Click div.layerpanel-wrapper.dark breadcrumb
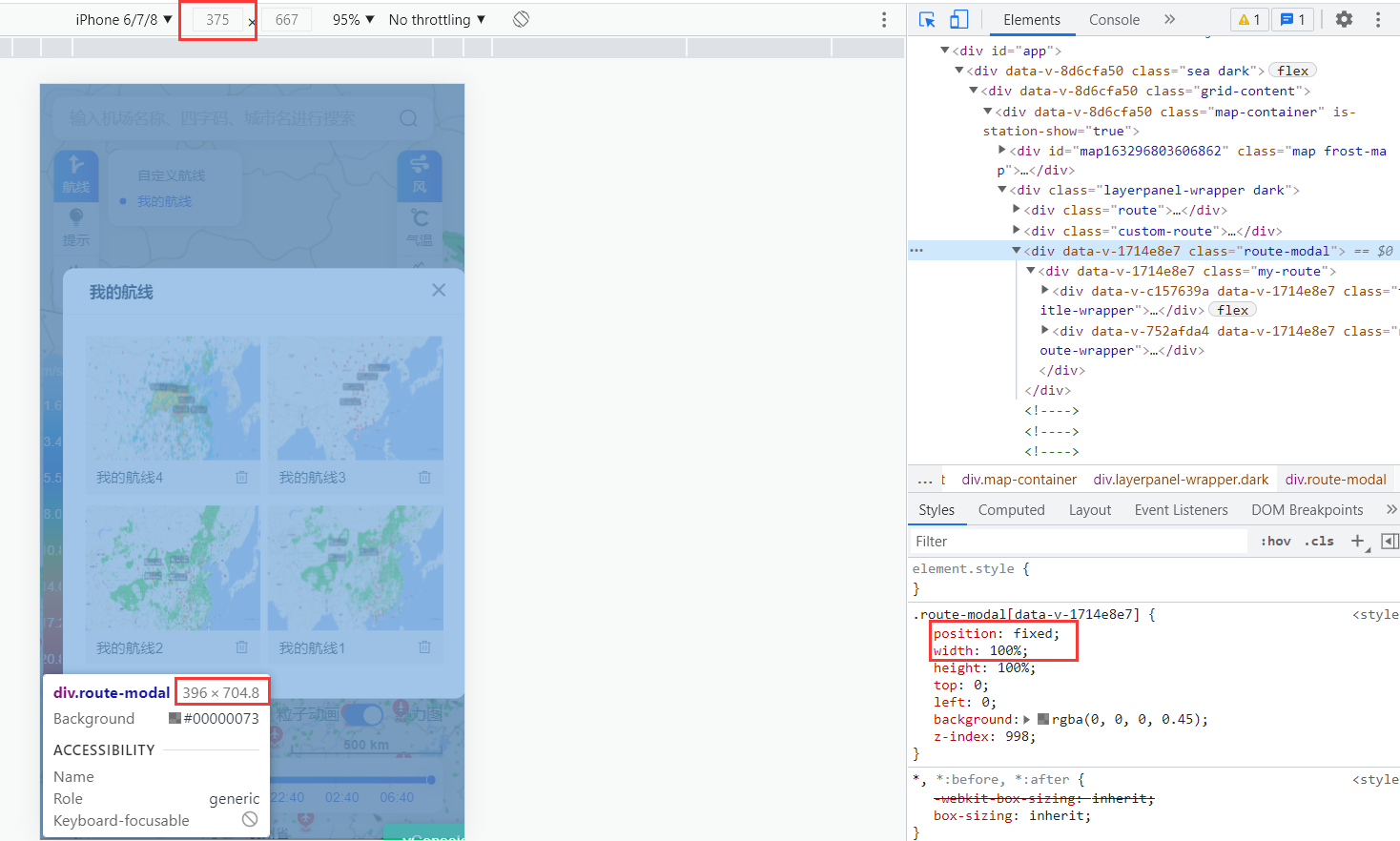The image size is (1400, 841). tap(1181, 480)
